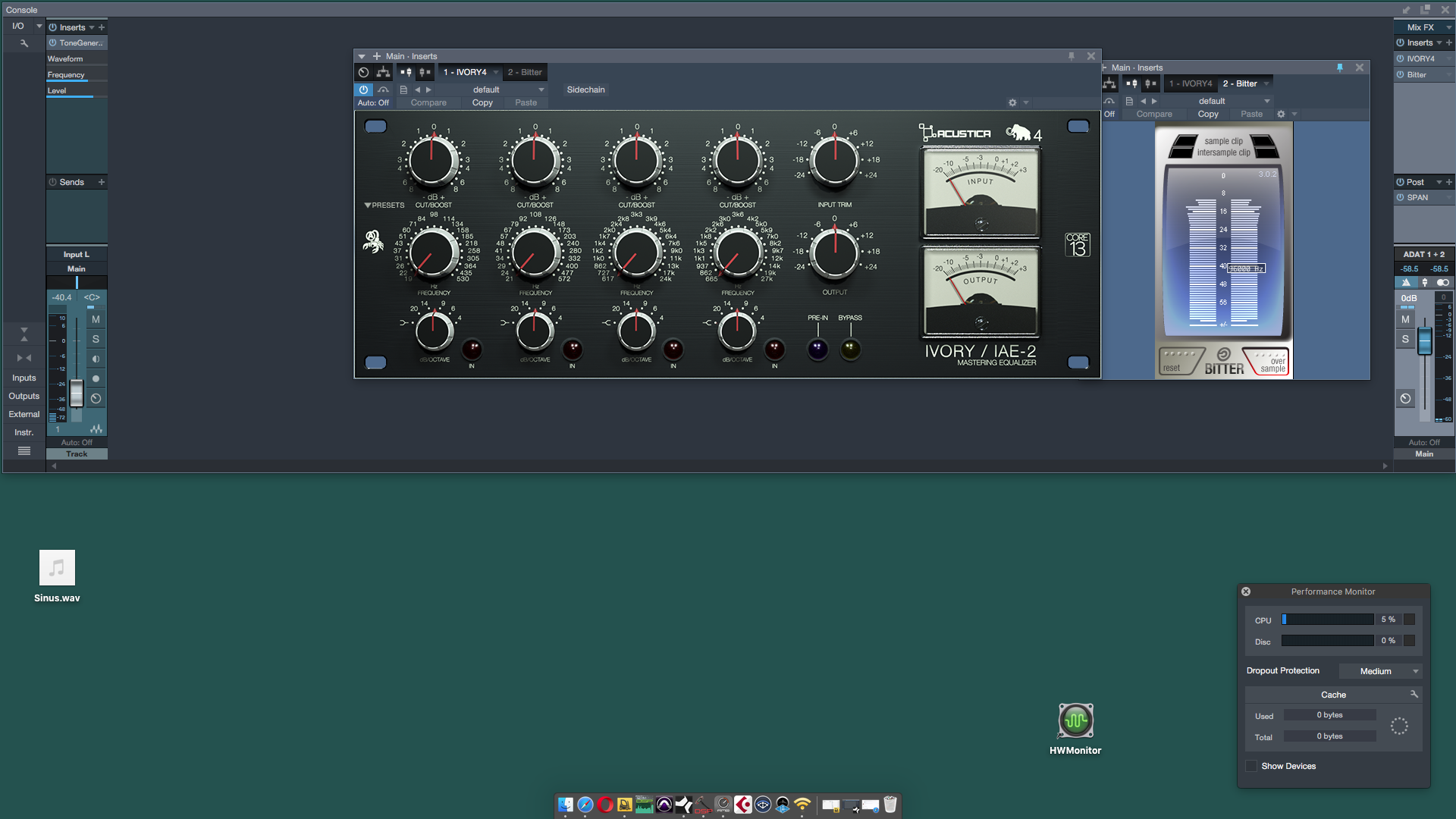
Task: Open HWMonitor desktop app icon
Action: tap(1075, 720)
